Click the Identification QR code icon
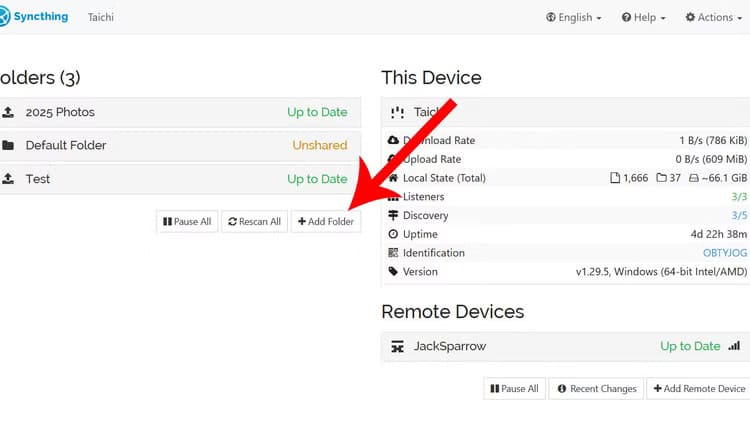Screen dimensions: 750x422 click(393, 253)
